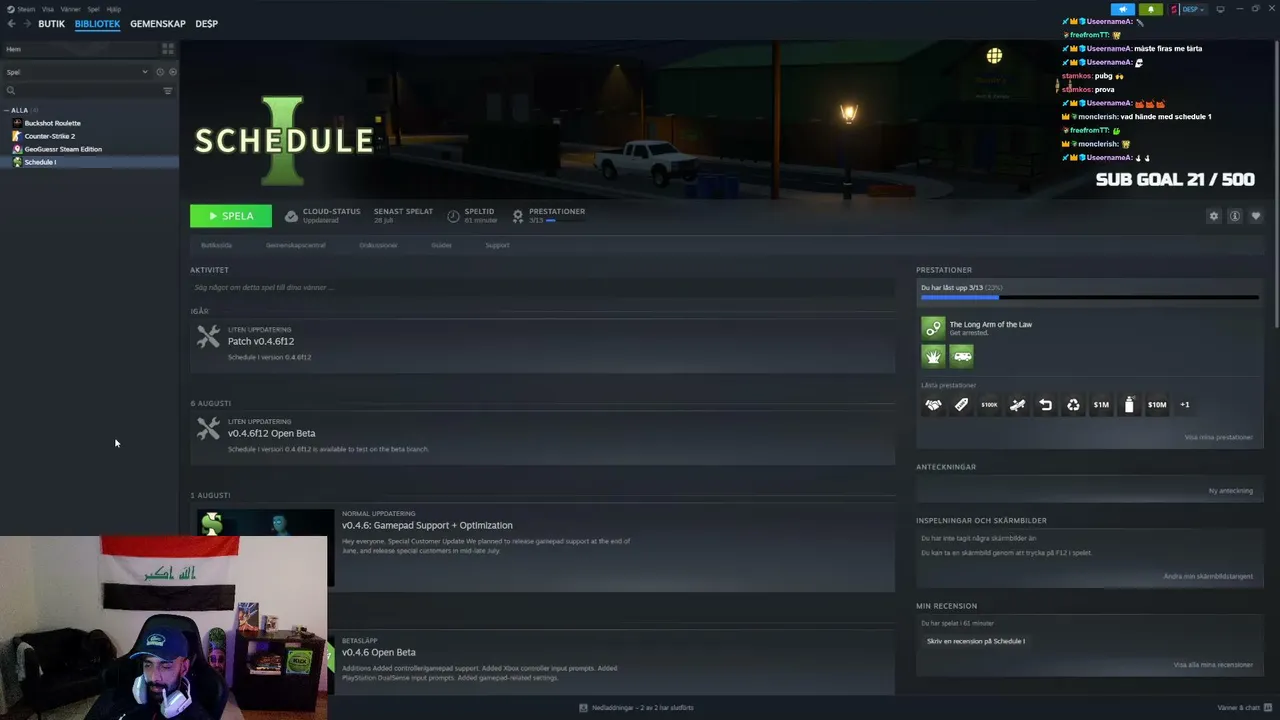Click the page vertical scrollbar

coord(1275,185)
